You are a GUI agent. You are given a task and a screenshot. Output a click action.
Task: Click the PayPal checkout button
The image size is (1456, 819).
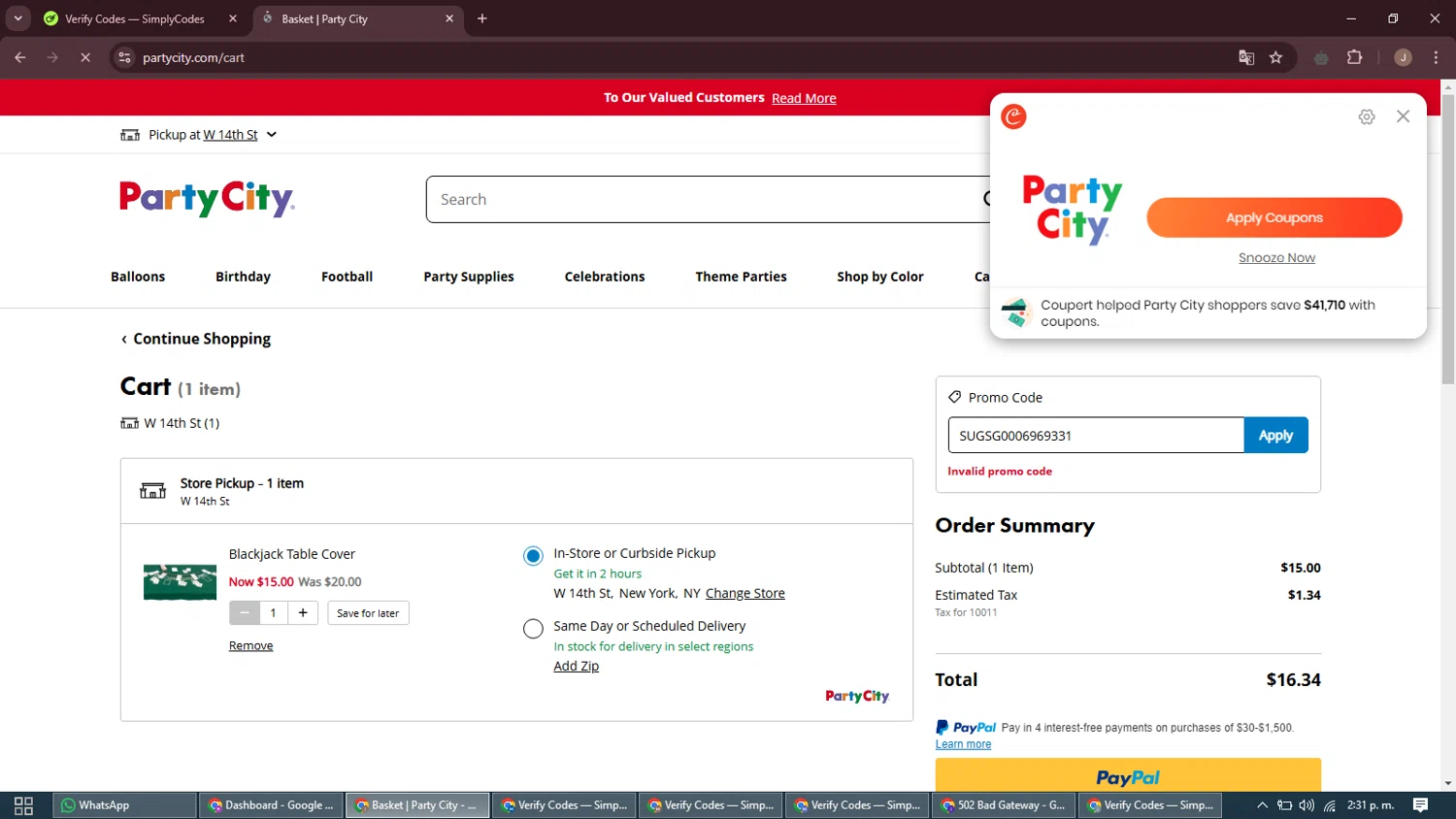1128,775
